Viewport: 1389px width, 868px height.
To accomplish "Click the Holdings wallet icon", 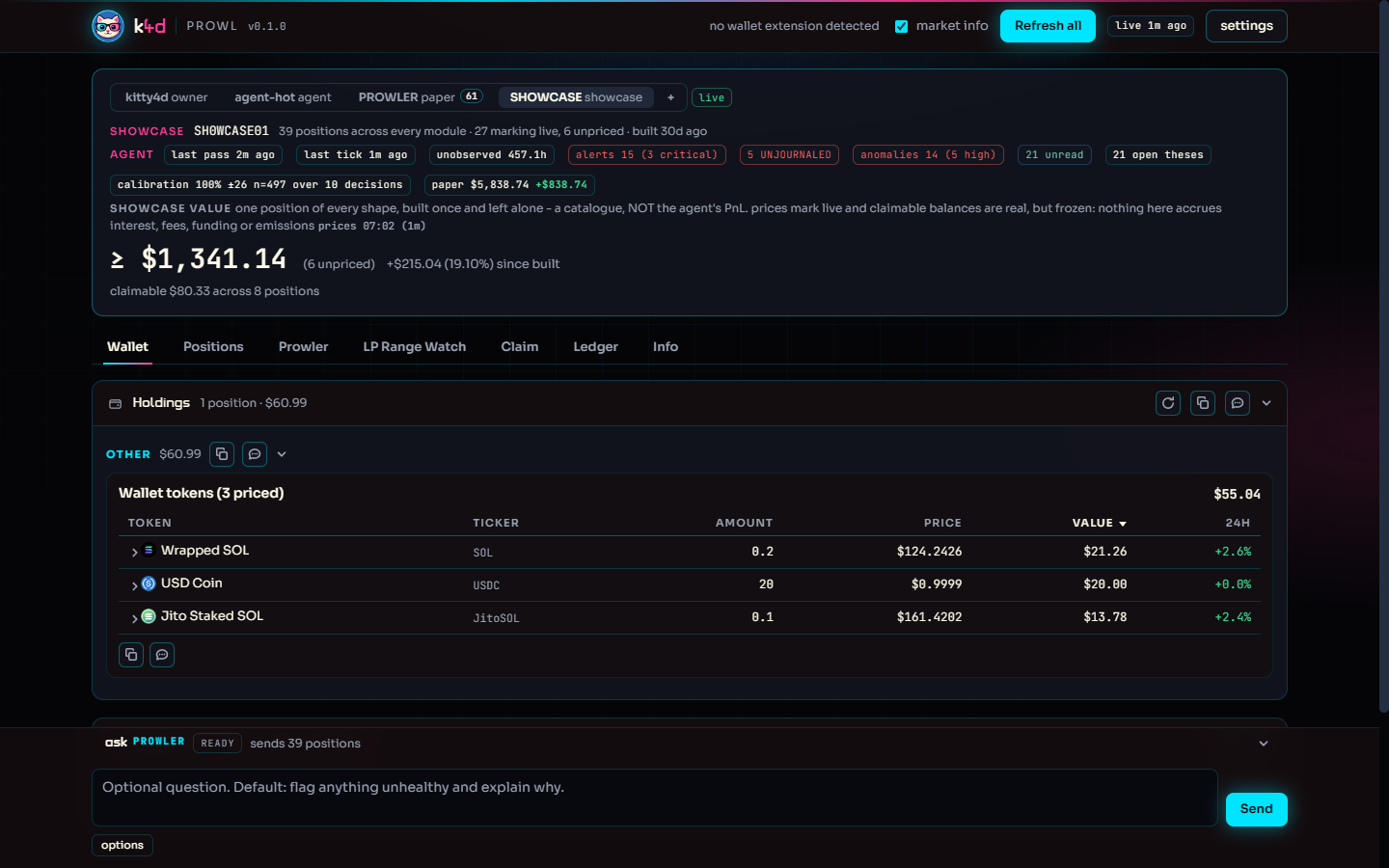I will pyautogui.click(x=115, y=404).
